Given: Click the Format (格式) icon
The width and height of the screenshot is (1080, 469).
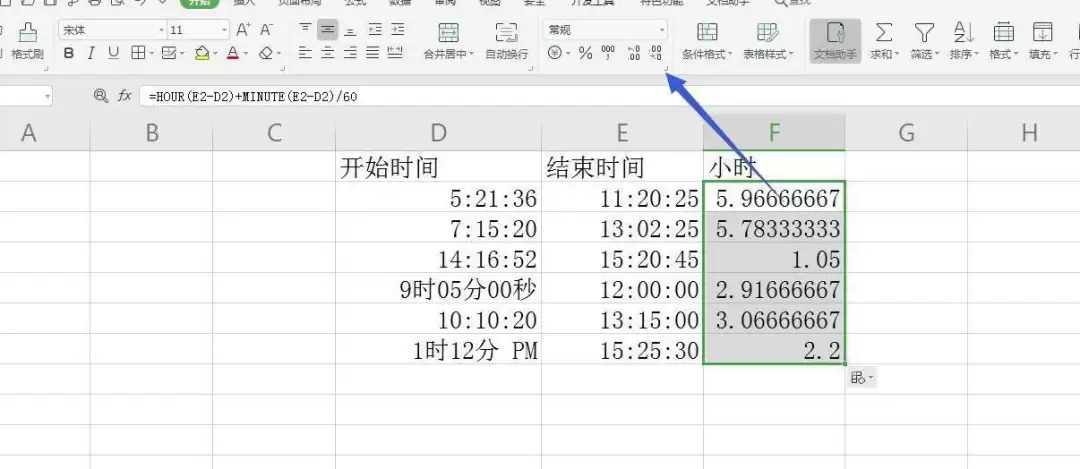Looking at the screenshot, I should pyautogui.click(x=1004, y=32).
